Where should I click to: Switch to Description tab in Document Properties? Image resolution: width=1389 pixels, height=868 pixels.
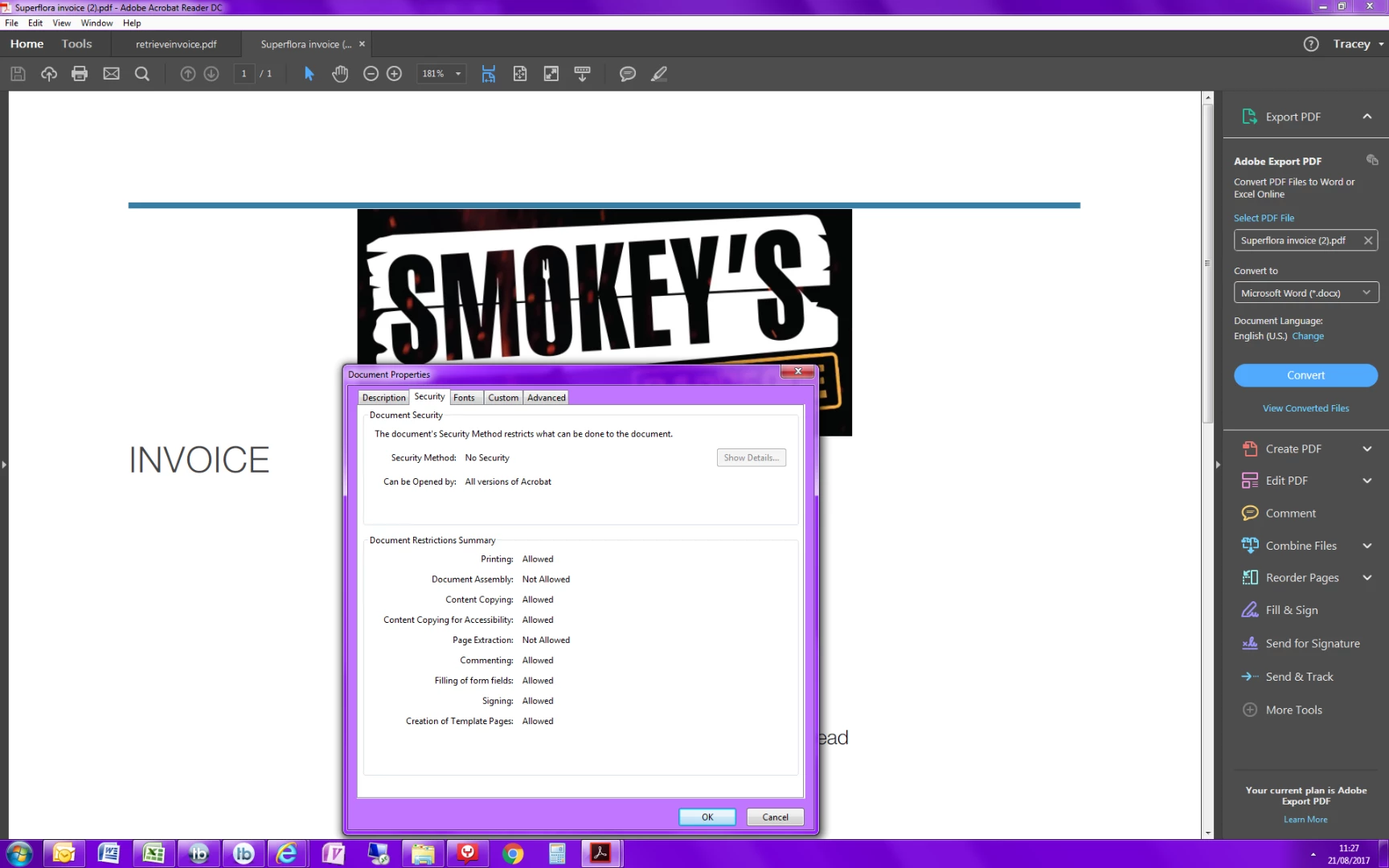coord(383,398)
